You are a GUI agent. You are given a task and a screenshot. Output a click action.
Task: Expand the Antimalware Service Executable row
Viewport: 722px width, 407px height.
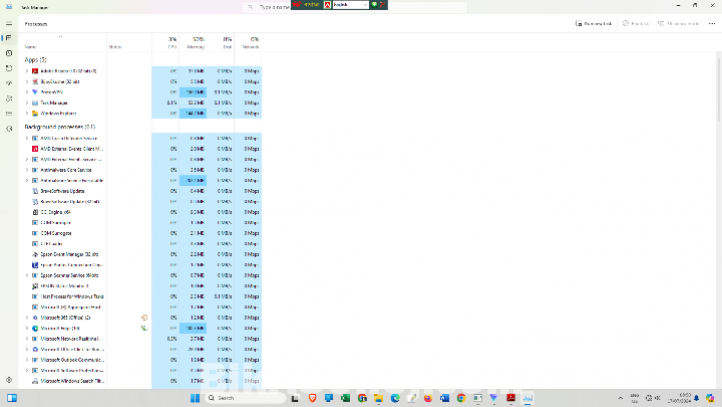(27, 180)
